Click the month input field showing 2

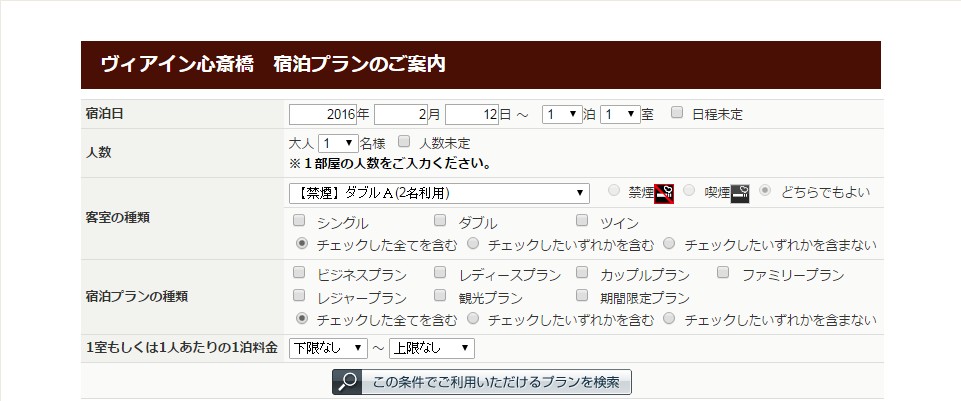[401, 115]
